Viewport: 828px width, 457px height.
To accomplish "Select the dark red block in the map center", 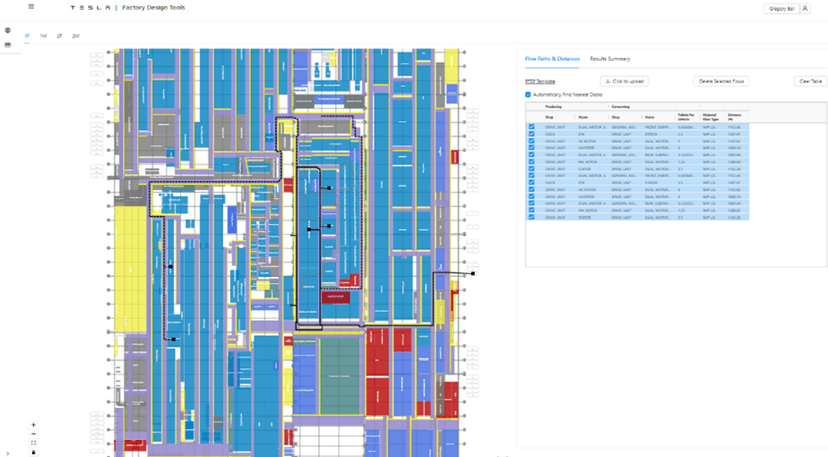I will tap(336, 297).
